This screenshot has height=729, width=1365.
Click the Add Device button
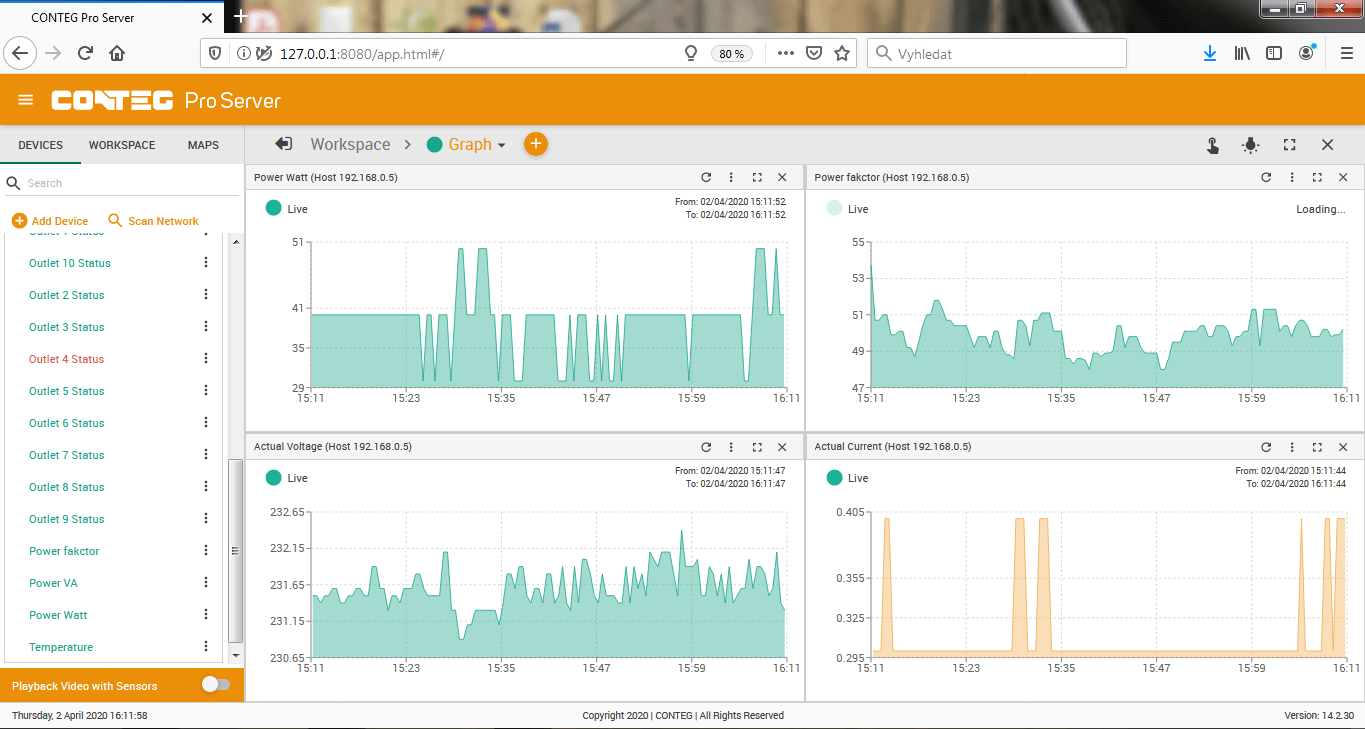pos(50,221)
